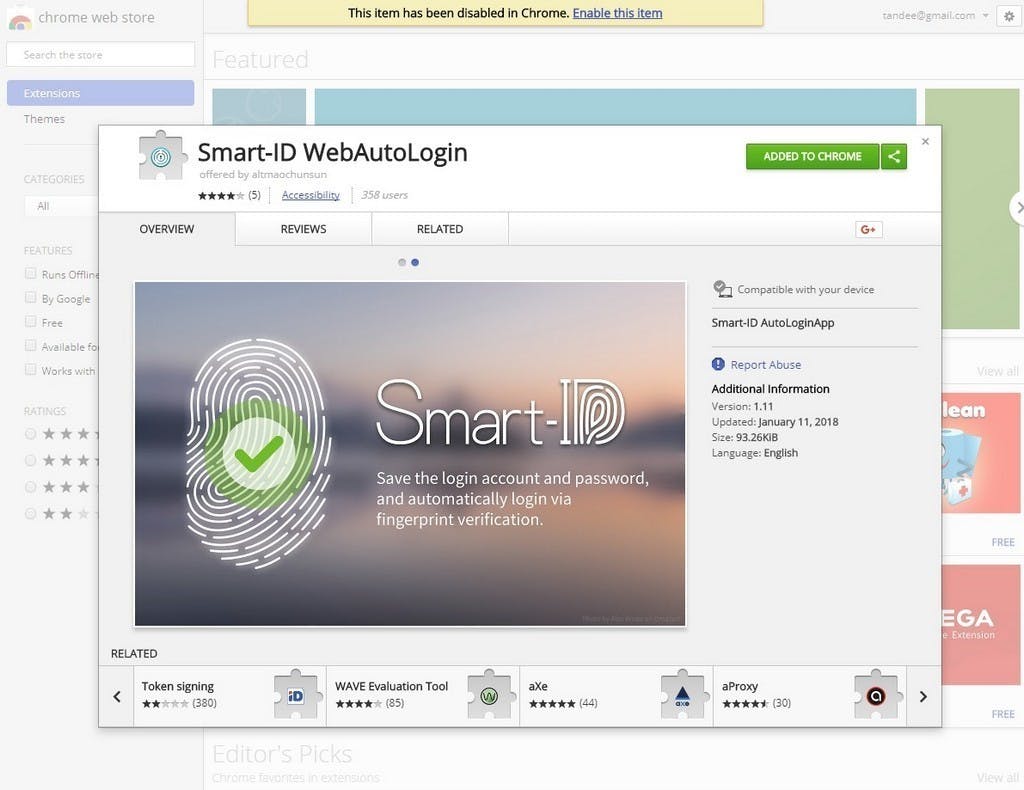
Task: Click the Report Abuse link
Action: coord(765,365)
